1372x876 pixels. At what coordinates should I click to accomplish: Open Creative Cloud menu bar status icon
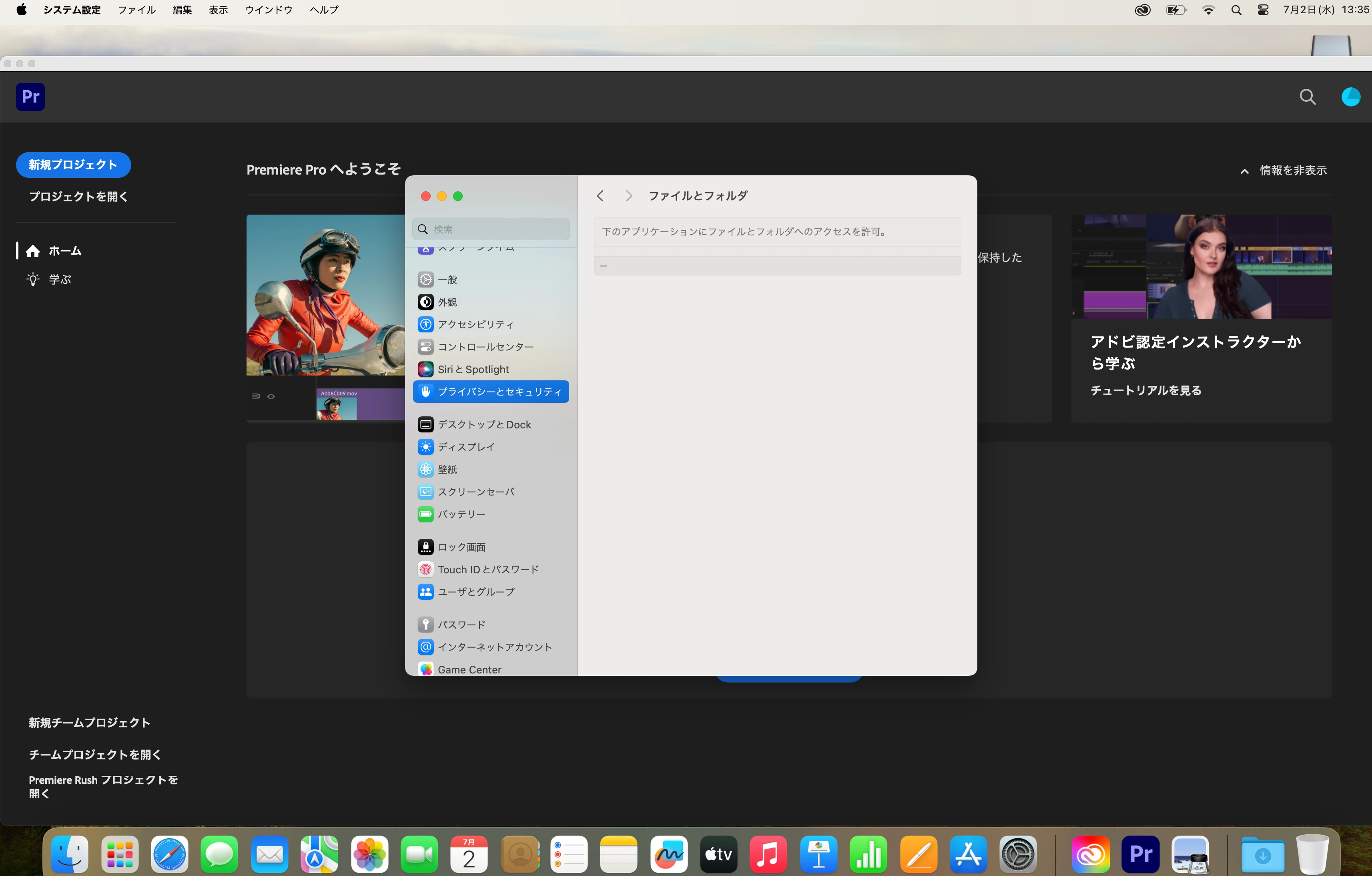point(1142,10)
